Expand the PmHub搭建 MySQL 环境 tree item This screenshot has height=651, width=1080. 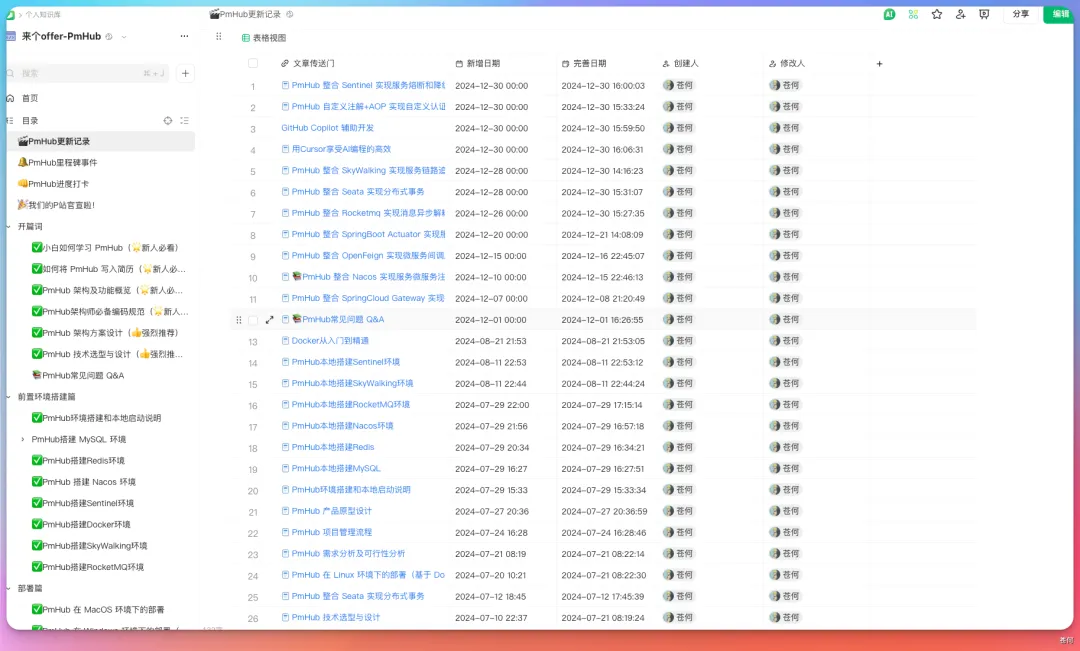23,439
